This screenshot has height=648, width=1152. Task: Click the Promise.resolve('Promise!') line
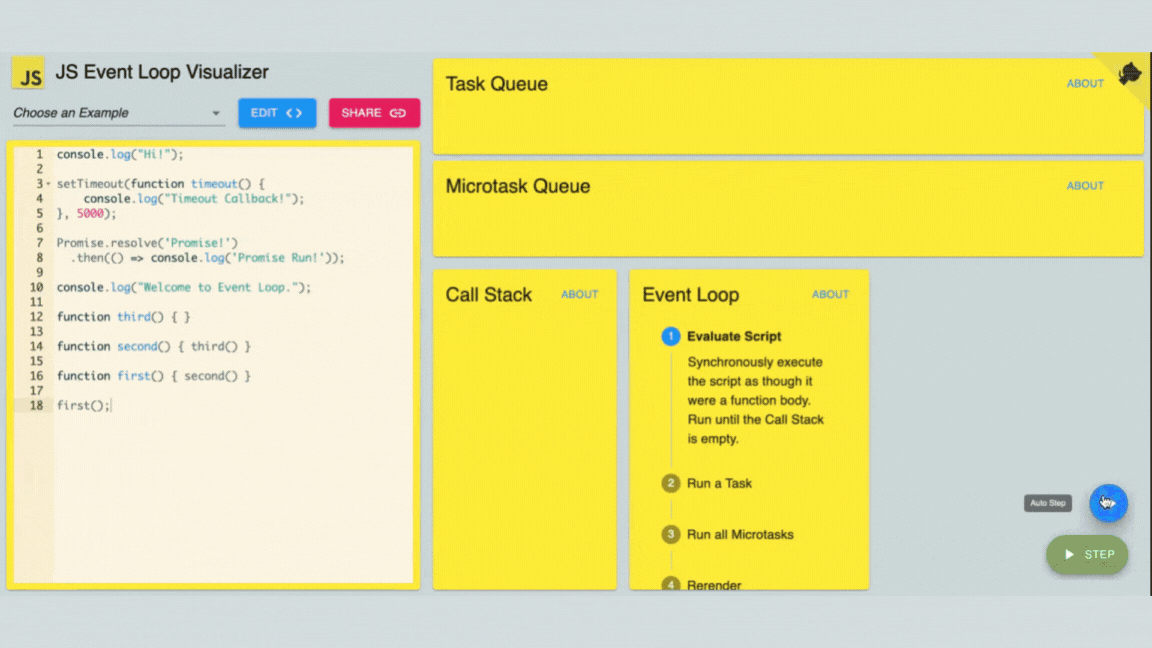tap(147, 243)
